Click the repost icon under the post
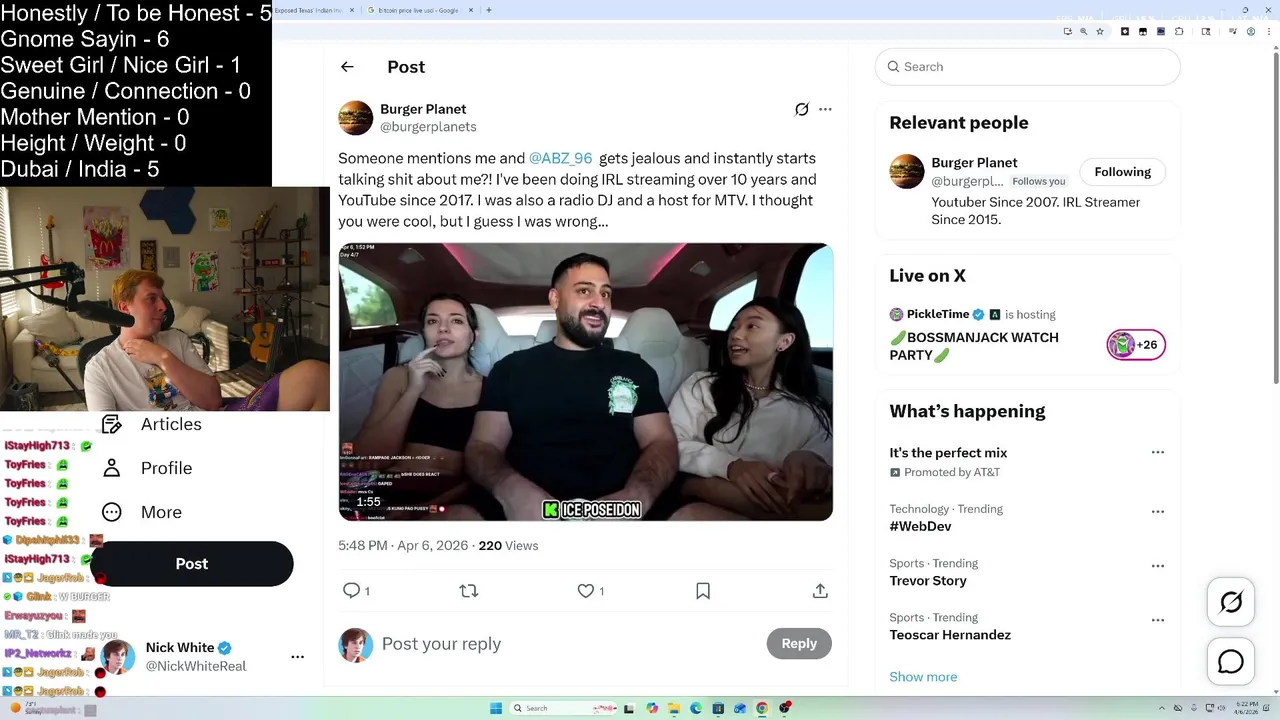Viewport: 1280px width, 720px height. [468, 591]
